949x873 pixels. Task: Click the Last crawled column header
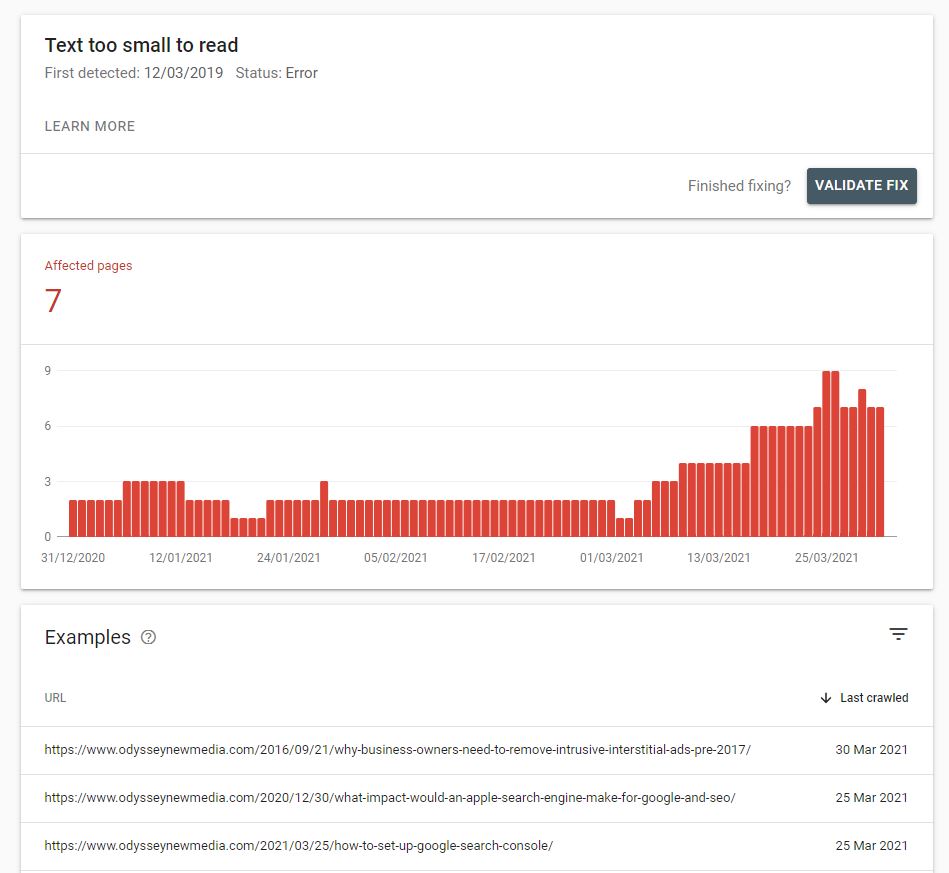(x=874, y=697)
